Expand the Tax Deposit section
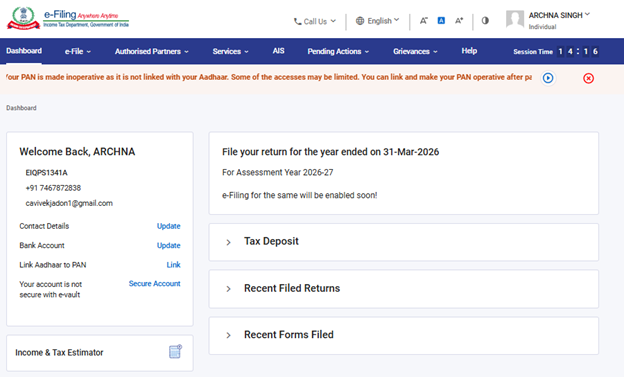This screenshot has width=624, height=377. 404,242
